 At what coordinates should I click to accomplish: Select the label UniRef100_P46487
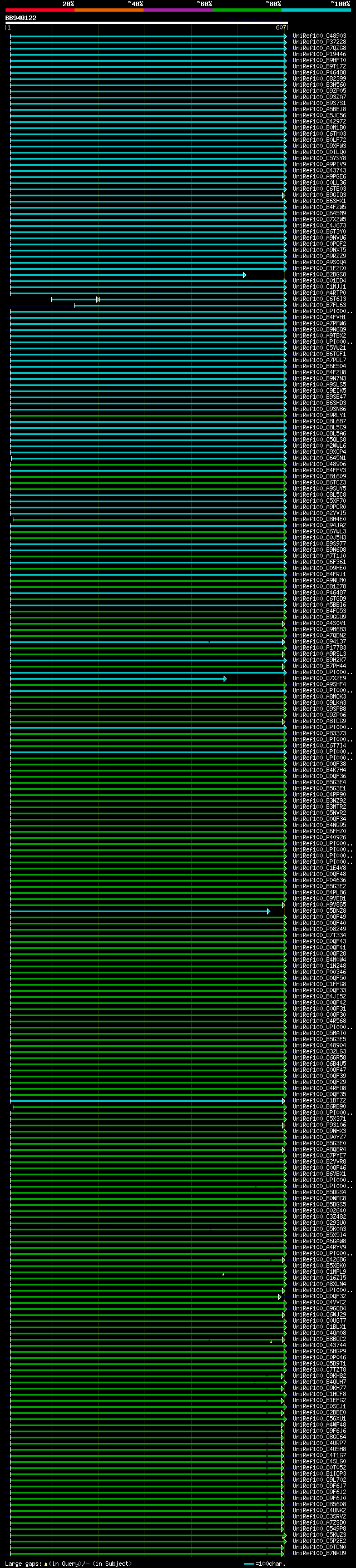319,592
